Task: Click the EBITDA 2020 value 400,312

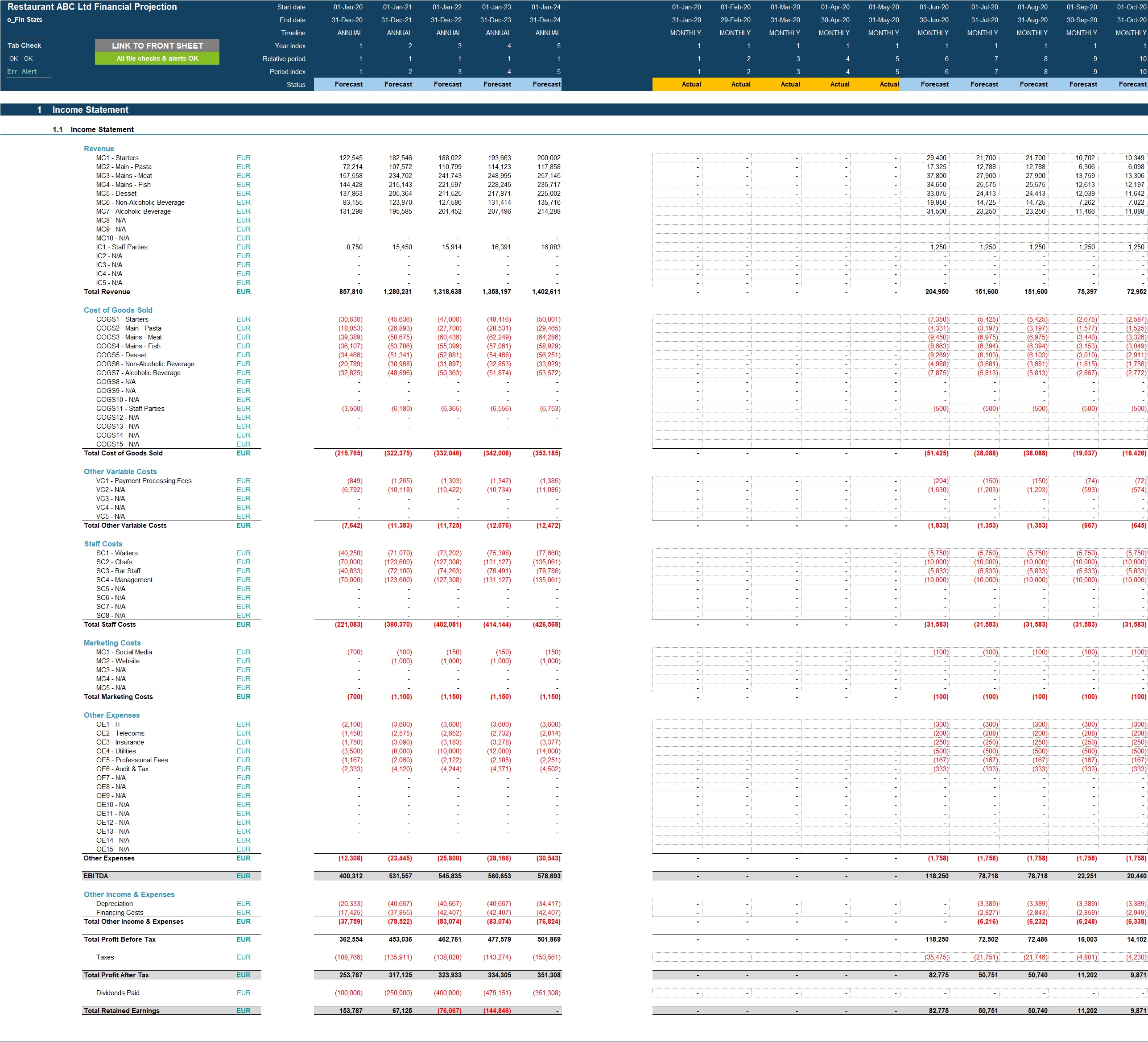Action: pyautogui.click(x=351, y=876)
